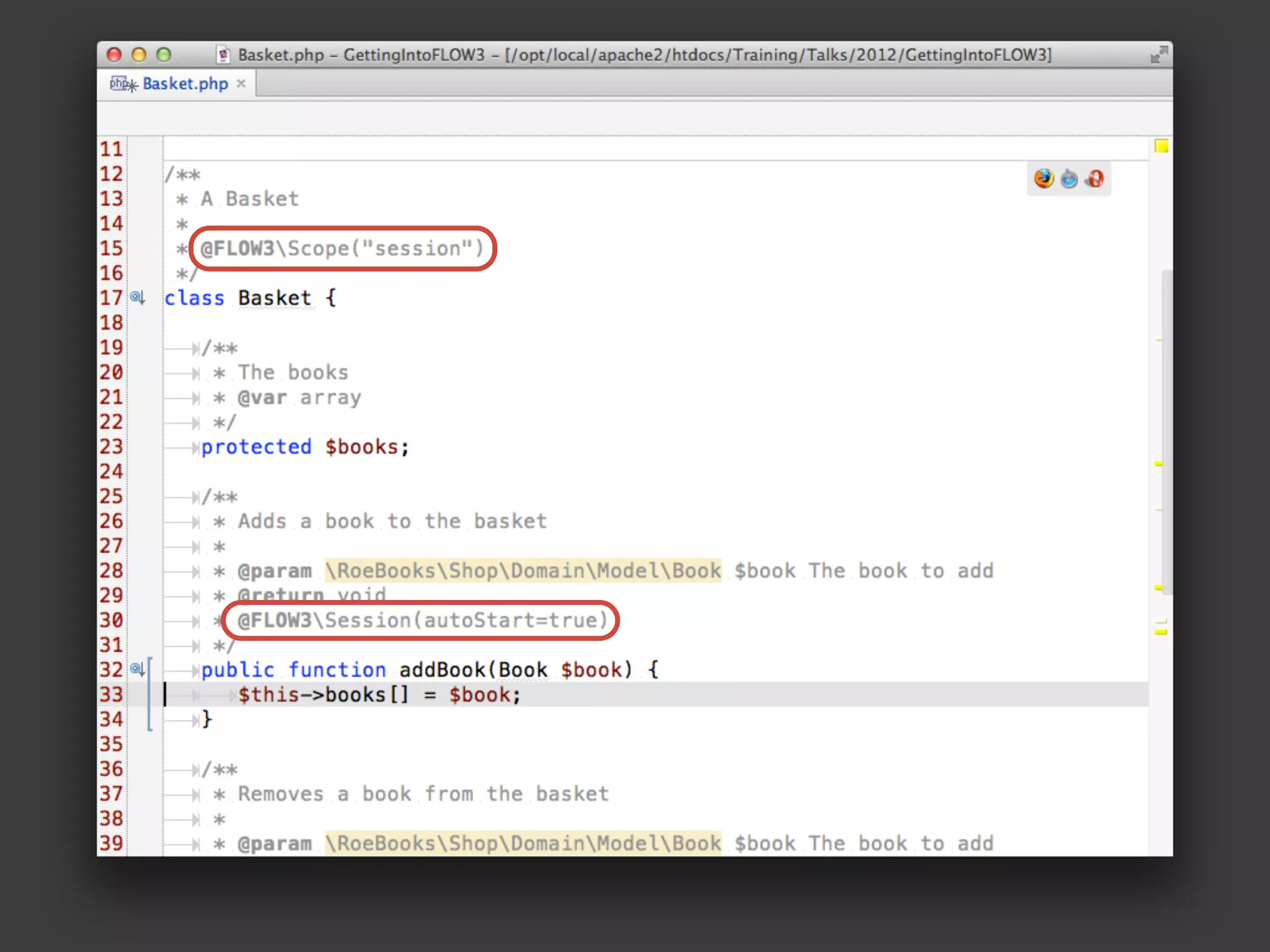Click the Basket class name
1270x952 pixels.
274,298
